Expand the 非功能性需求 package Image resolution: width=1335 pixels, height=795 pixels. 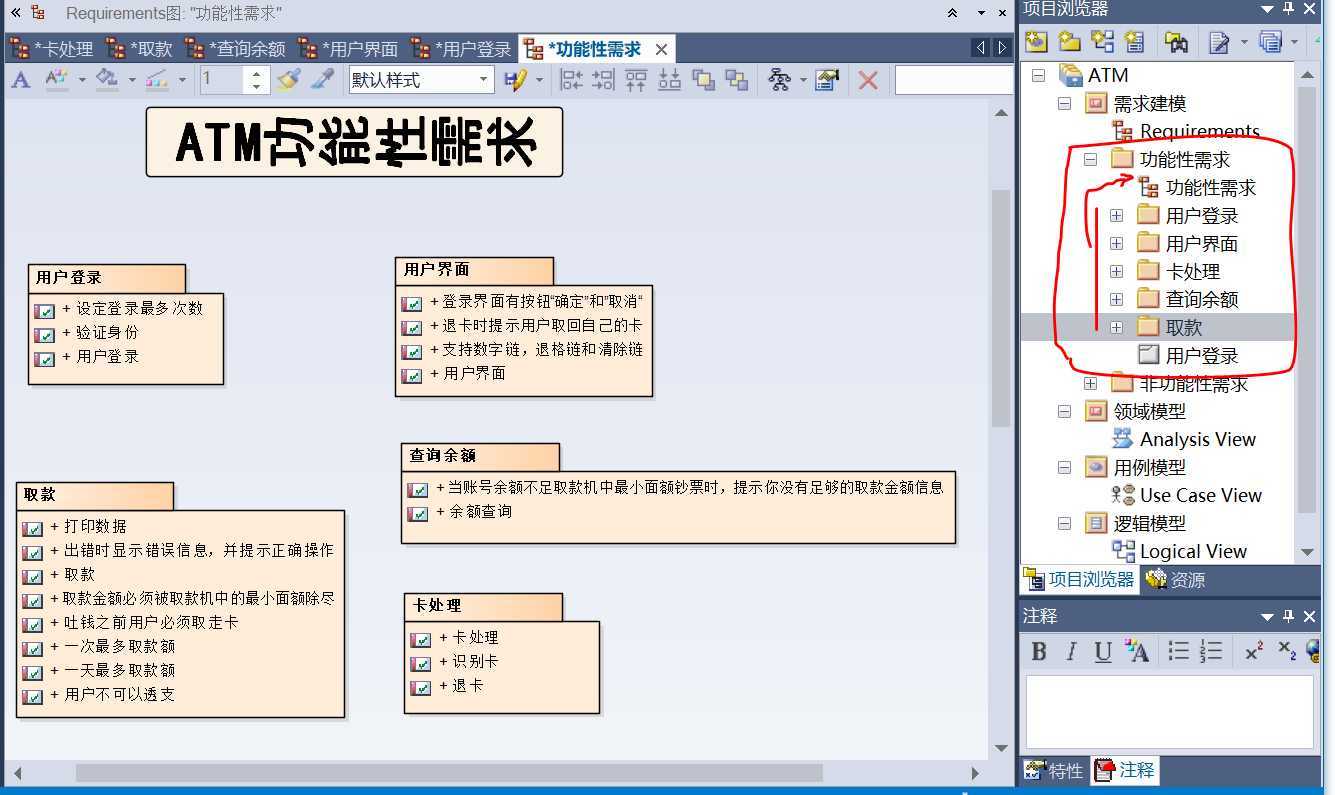click(1090, 383)
